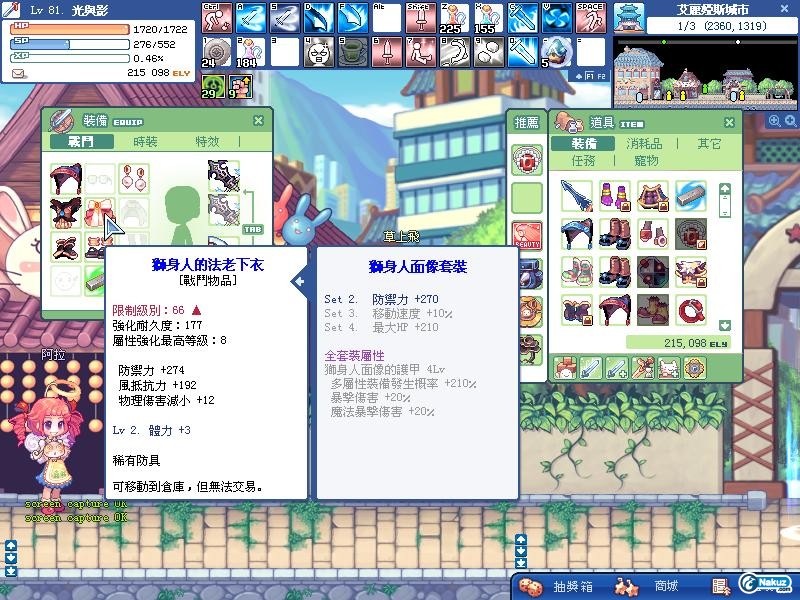This screenshot has height=600, width=800.
Task: Click the item panel scroll up arrow
Action: [x=724, y=188]
